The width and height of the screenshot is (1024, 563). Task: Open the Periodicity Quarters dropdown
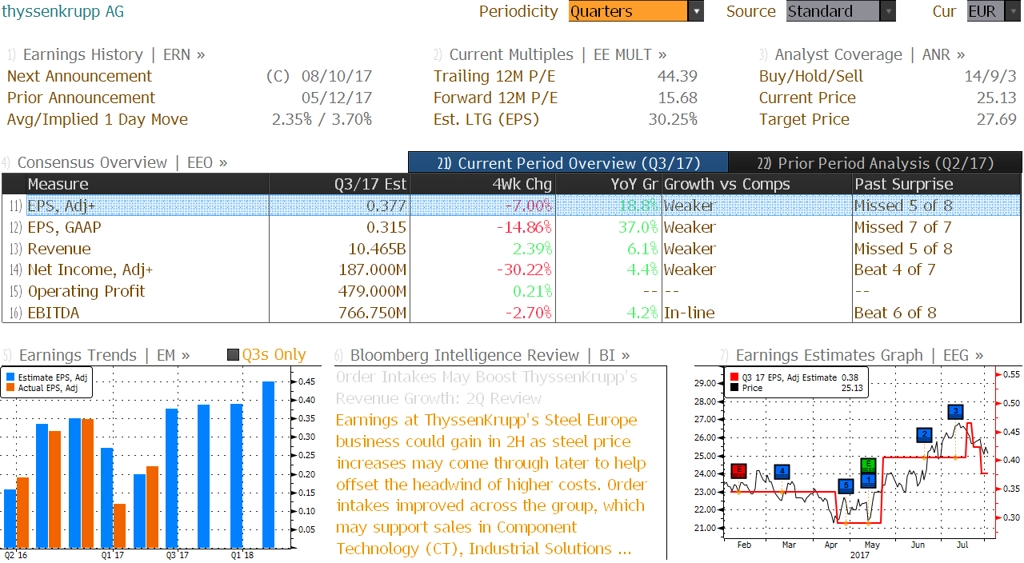coord(635,11)
